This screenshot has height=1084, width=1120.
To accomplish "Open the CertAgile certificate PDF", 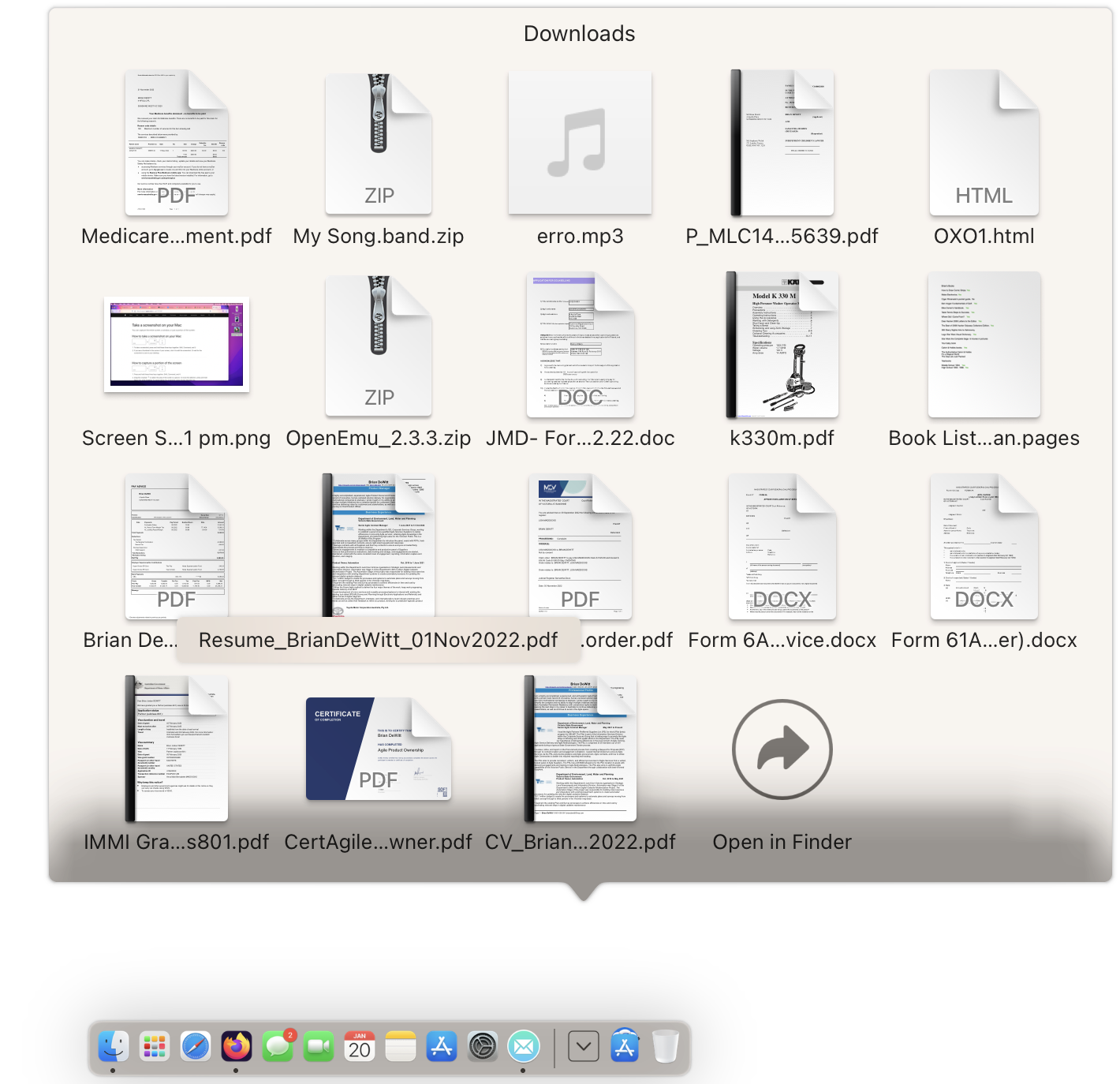I will tap(379, 749).
